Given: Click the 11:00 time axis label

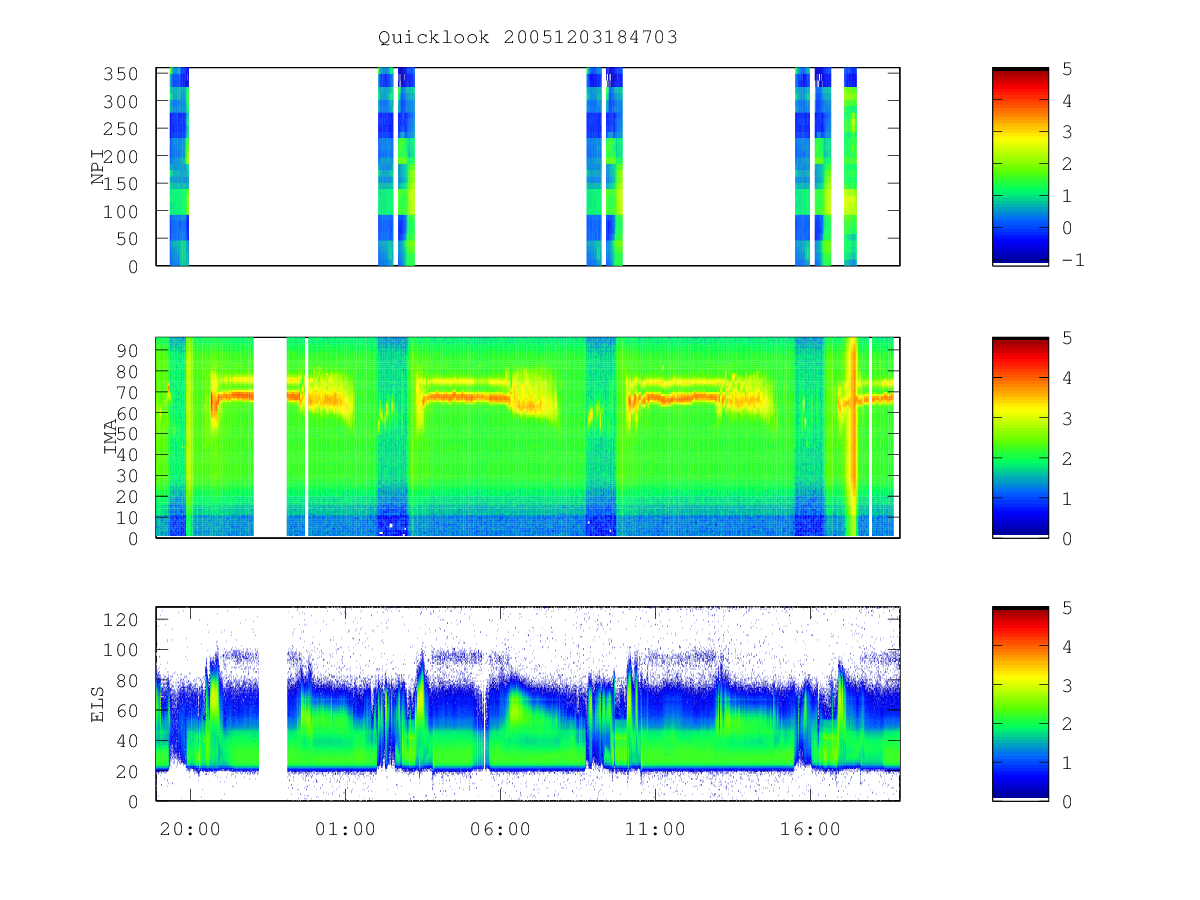Looking at the screenshot, I should pos(655,829).
